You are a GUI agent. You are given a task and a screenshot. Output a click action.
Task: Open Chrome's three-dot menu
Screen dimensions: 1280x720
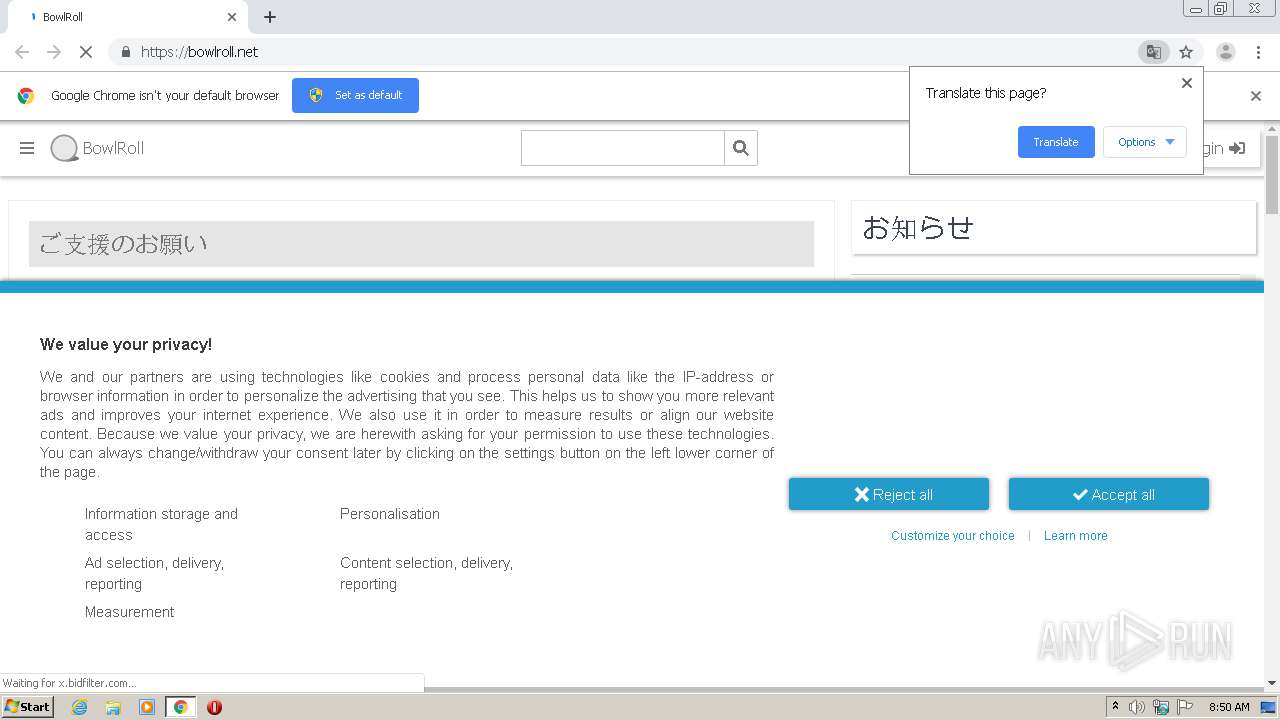coord(1258,52)
